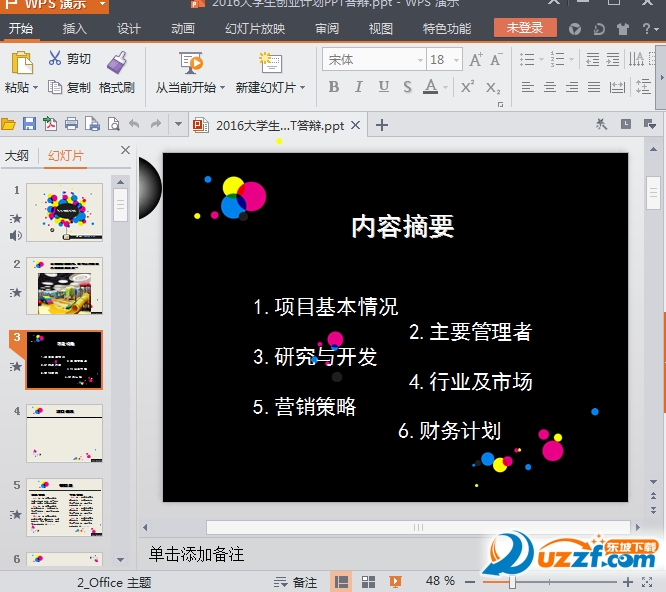
Task: Activate the Format Painter brush
Action: click(117, 63)
